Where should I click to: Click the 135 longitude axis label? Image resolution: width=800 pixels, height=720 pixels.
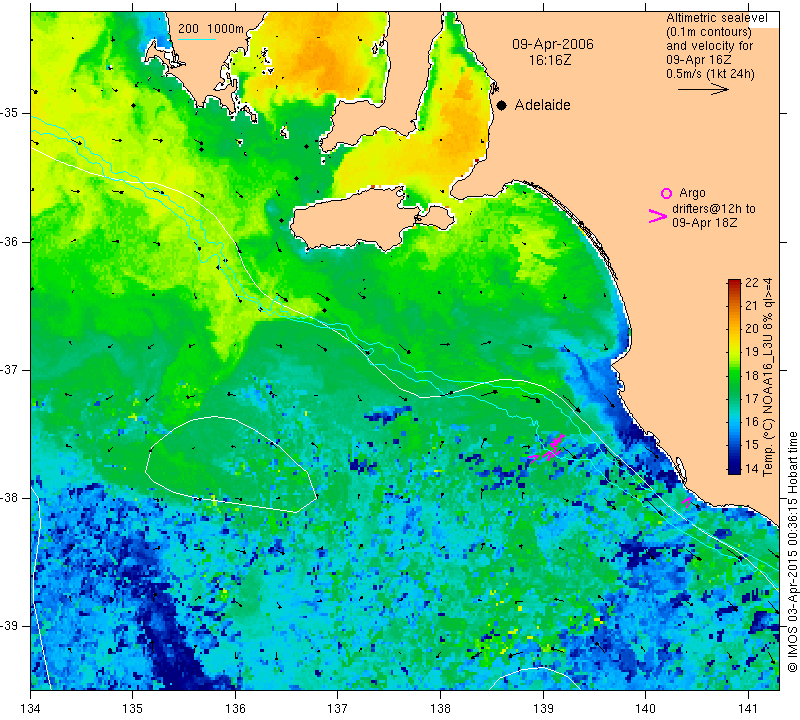click(x=133, y=709)
